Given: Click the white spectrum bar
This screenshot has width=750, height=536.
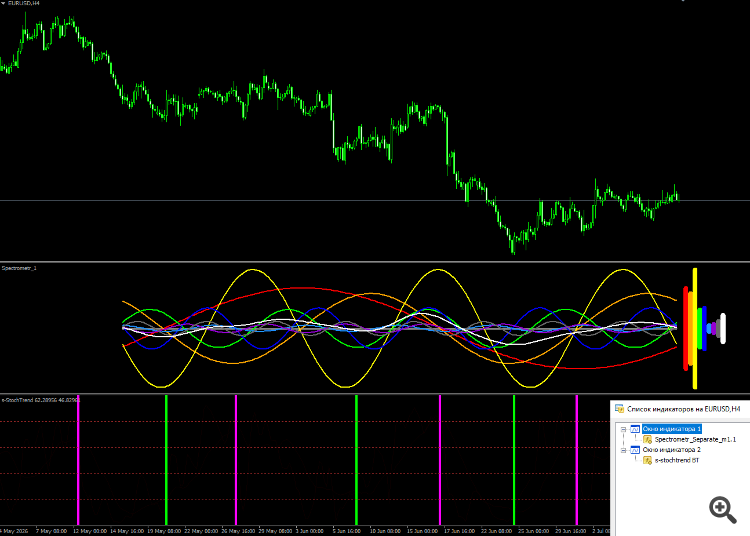Looking at the screenshot, I should point(723,328).
